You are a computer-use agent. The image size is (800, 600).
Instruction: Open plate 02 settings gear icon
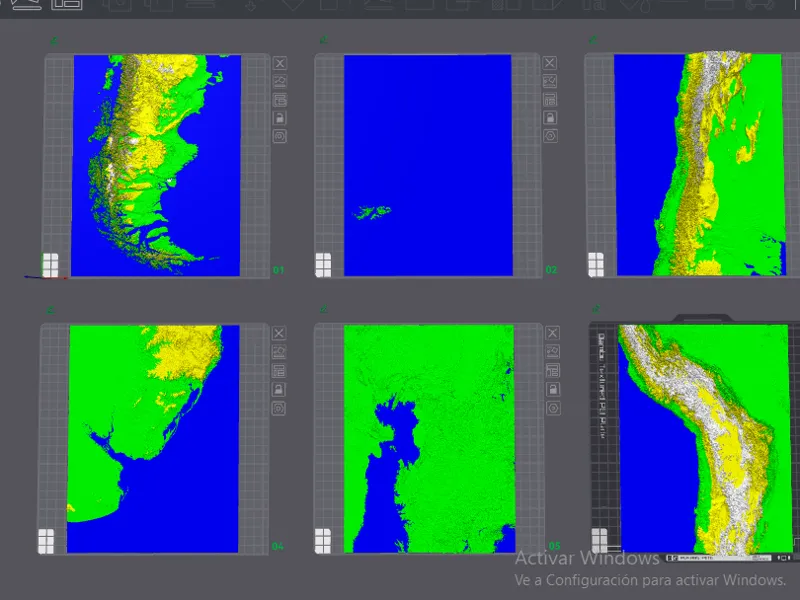(x=550, y=136)
